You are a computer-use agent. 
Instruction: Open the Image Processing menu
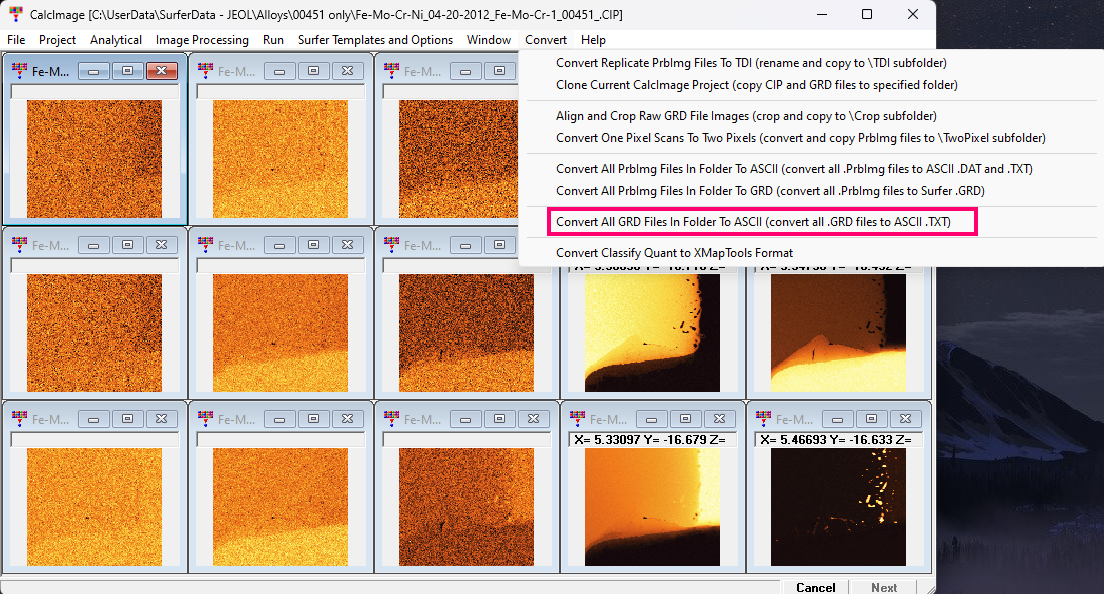tap(202, 40)
